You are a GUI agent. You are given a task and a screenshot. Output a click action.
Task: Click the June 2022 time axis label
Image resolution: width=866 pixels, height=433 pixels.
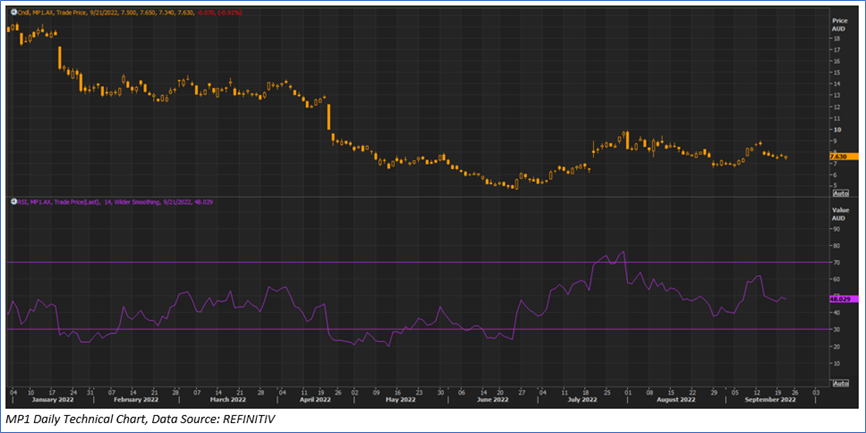[493, 399]
